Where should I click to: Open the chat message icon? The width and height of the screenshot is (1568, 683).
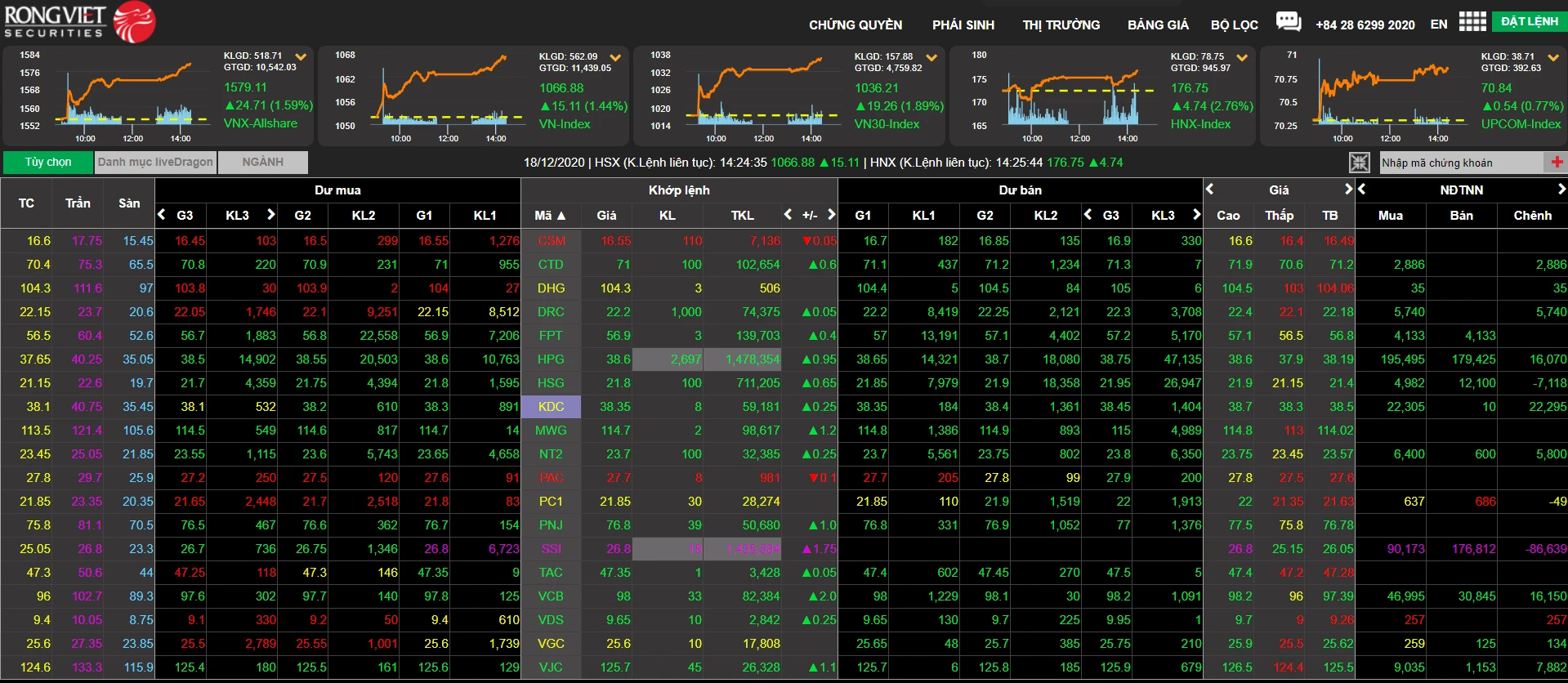(x=1289, y=21)
